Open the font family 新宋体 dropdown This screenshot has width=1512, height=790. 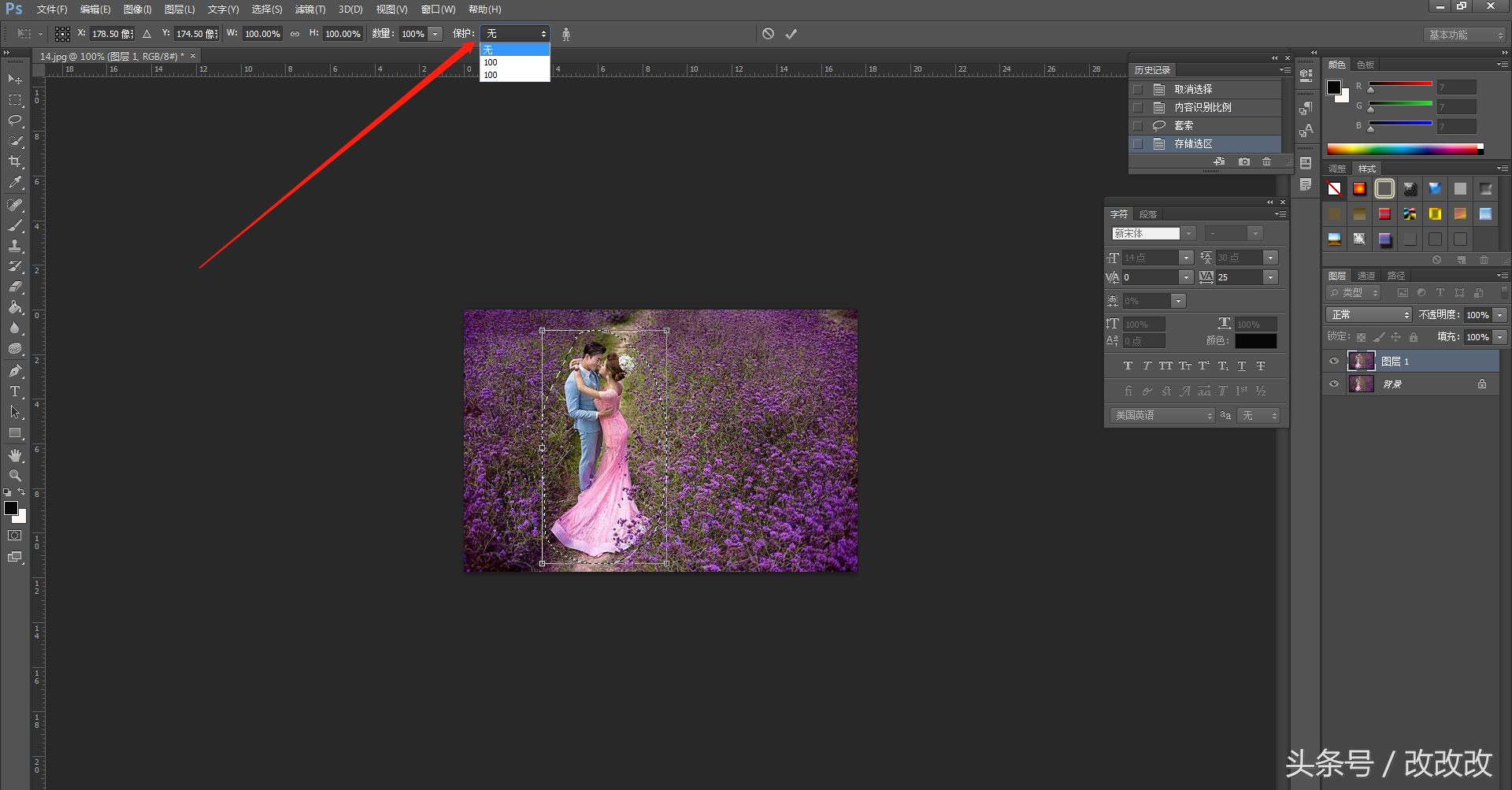(x=1189, y=234)
